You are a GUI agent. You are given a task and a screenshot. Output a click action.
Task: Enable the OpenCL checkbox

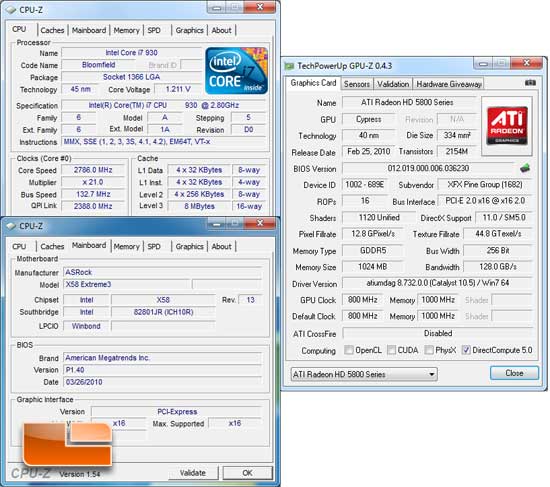pos(349,350)
